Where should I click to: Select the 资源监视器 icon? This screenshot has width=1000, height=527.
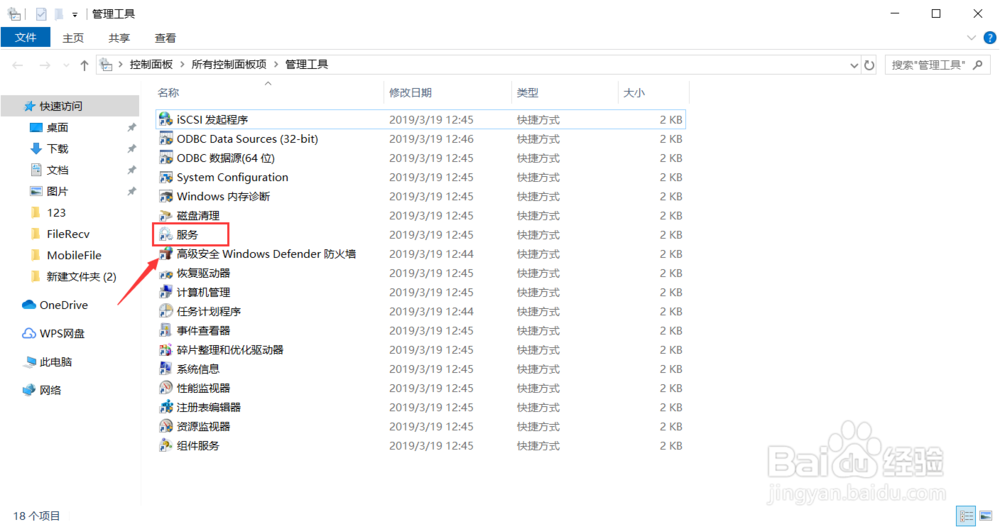[x=166, y=426]
